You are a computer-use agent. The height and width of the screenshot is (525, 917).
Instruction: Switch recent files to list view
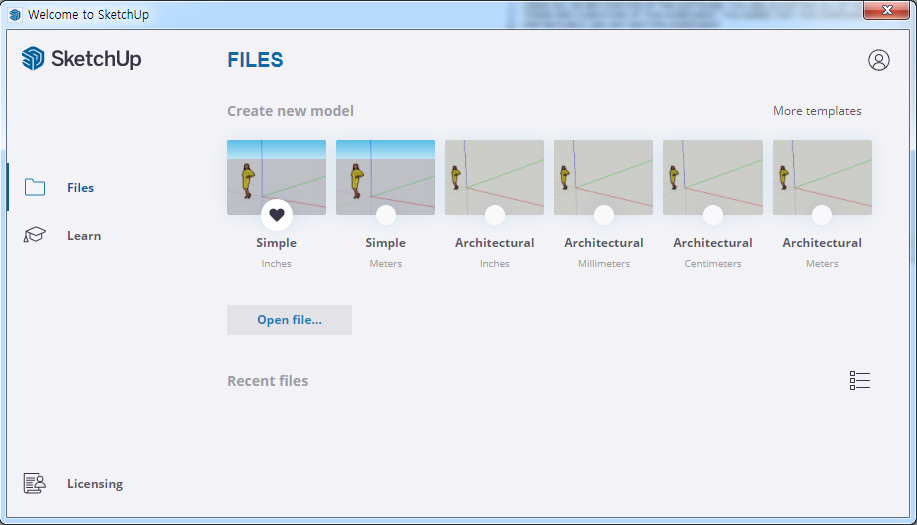point(860,381)
